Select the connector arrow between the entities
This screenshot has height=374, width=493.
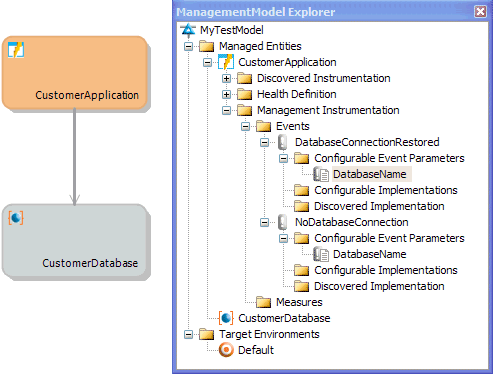pyautogui.click(x=74, y=157)
